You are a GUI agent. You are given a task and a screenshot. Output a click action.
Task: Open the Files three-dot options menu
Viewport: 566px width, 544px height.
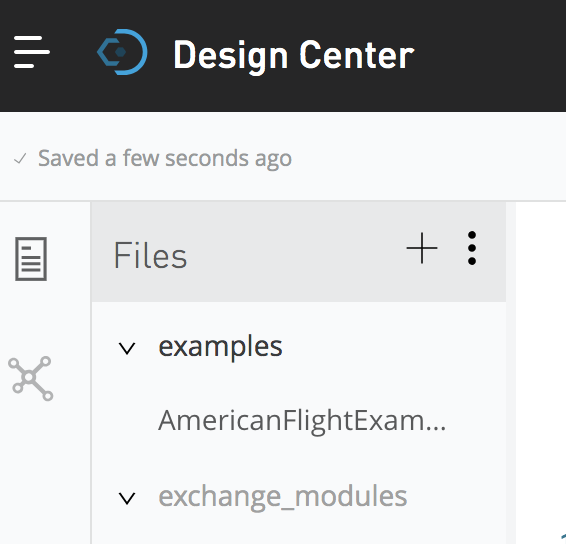pyautogui.click(x=472, y=248)
